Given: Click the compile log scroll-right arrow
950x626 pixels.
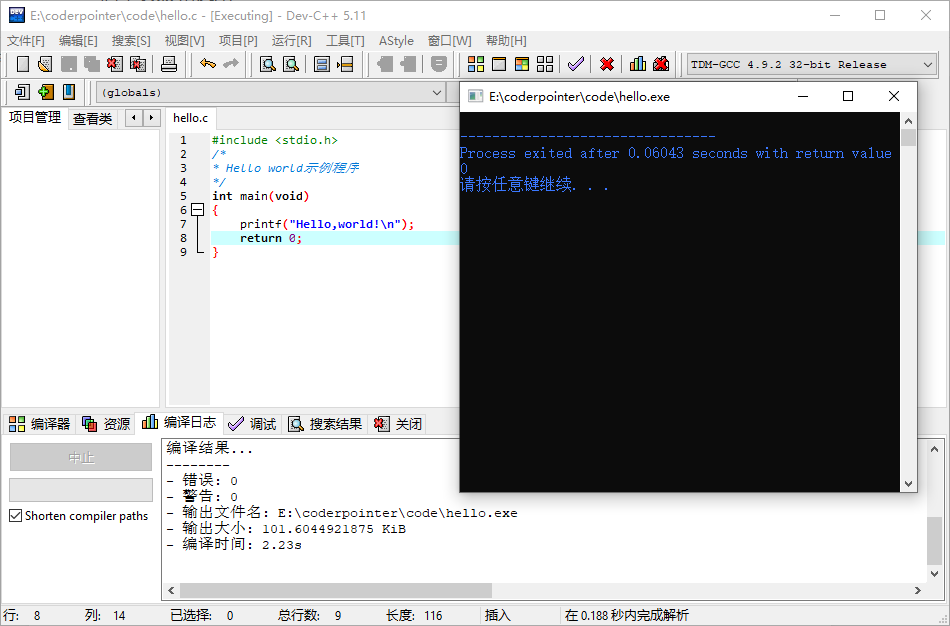Looking at the screenshot, I should pos(918,590).
